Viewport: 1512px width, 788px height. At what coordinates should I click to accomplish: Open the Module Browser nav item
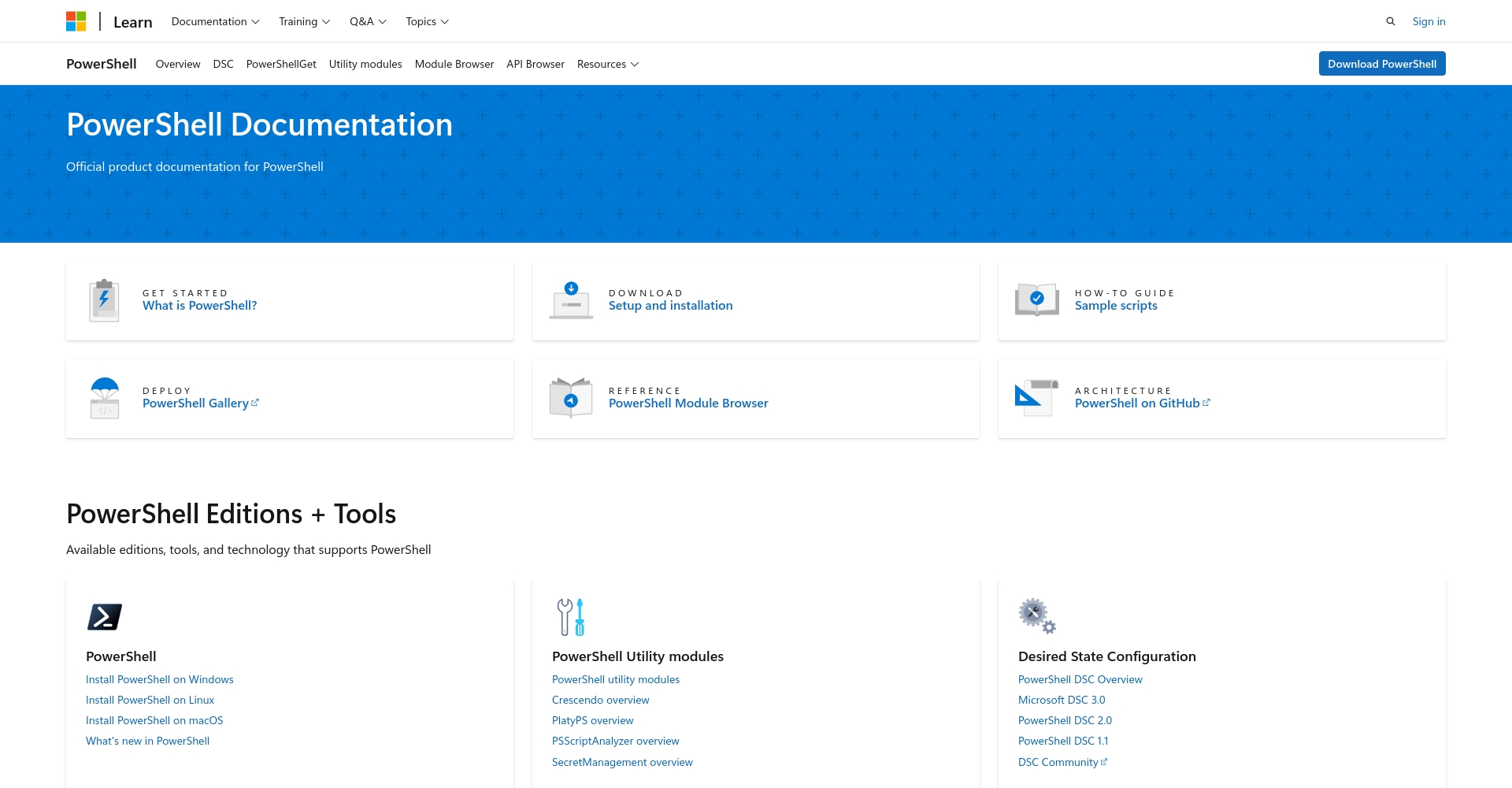click(x=454, y=64)
